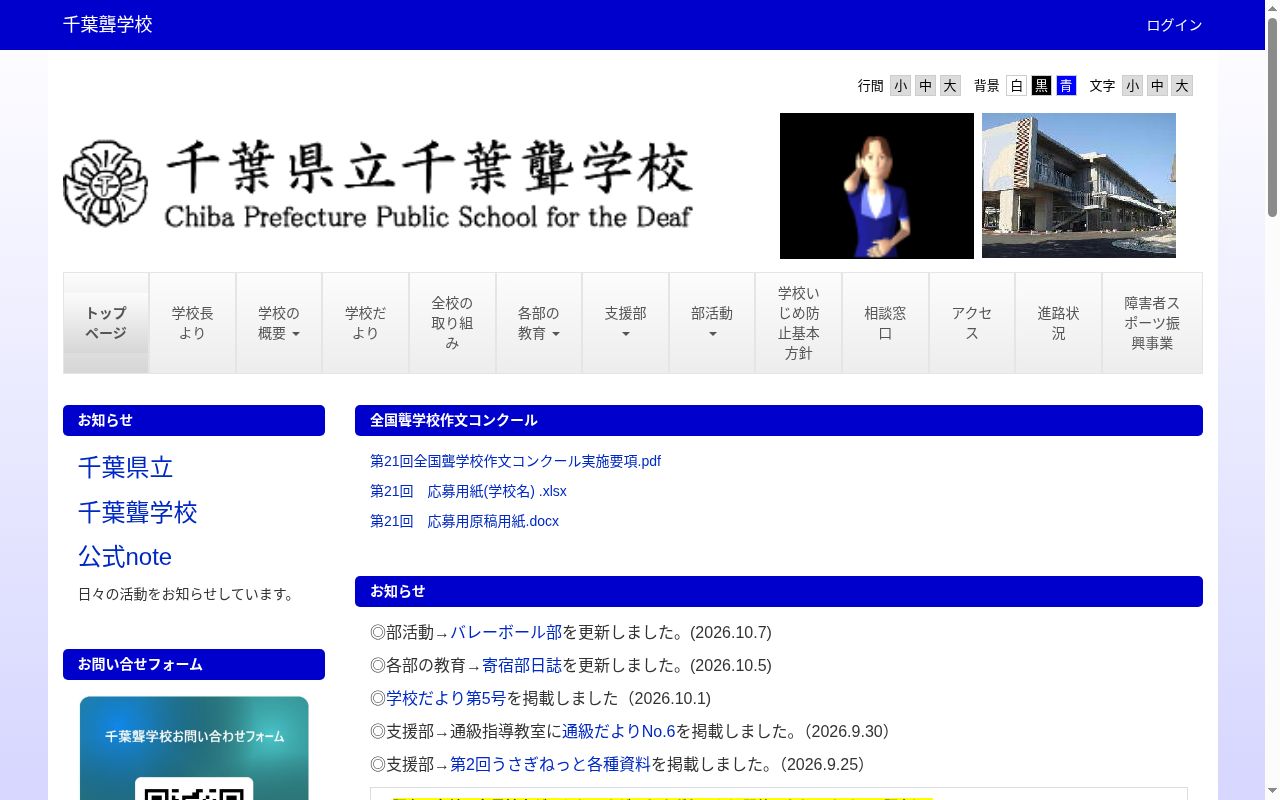Choose the blue (青) background swatch
The image size is (1280, 800).
pos(1066,86)
